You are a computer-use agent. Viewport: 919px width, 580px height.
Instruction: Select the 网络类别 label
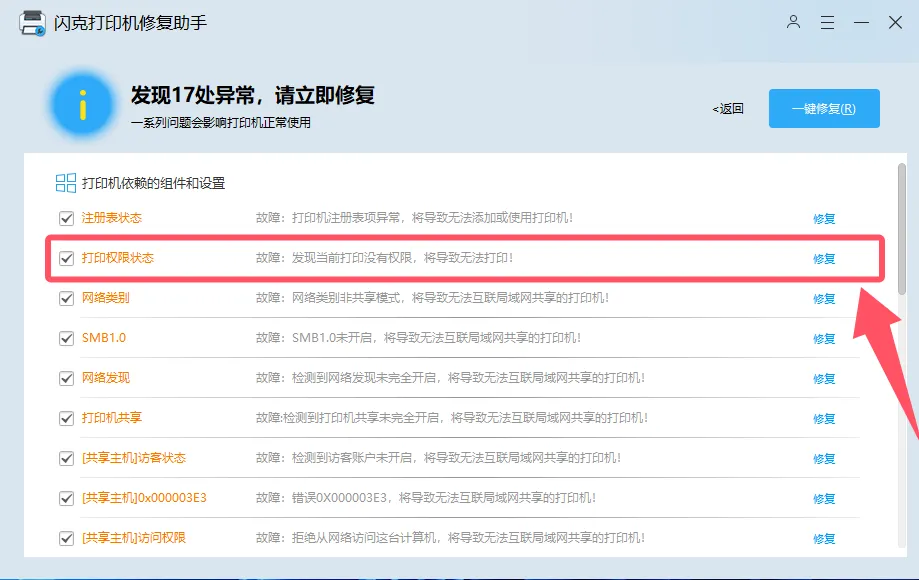click(x=105, y=298)
